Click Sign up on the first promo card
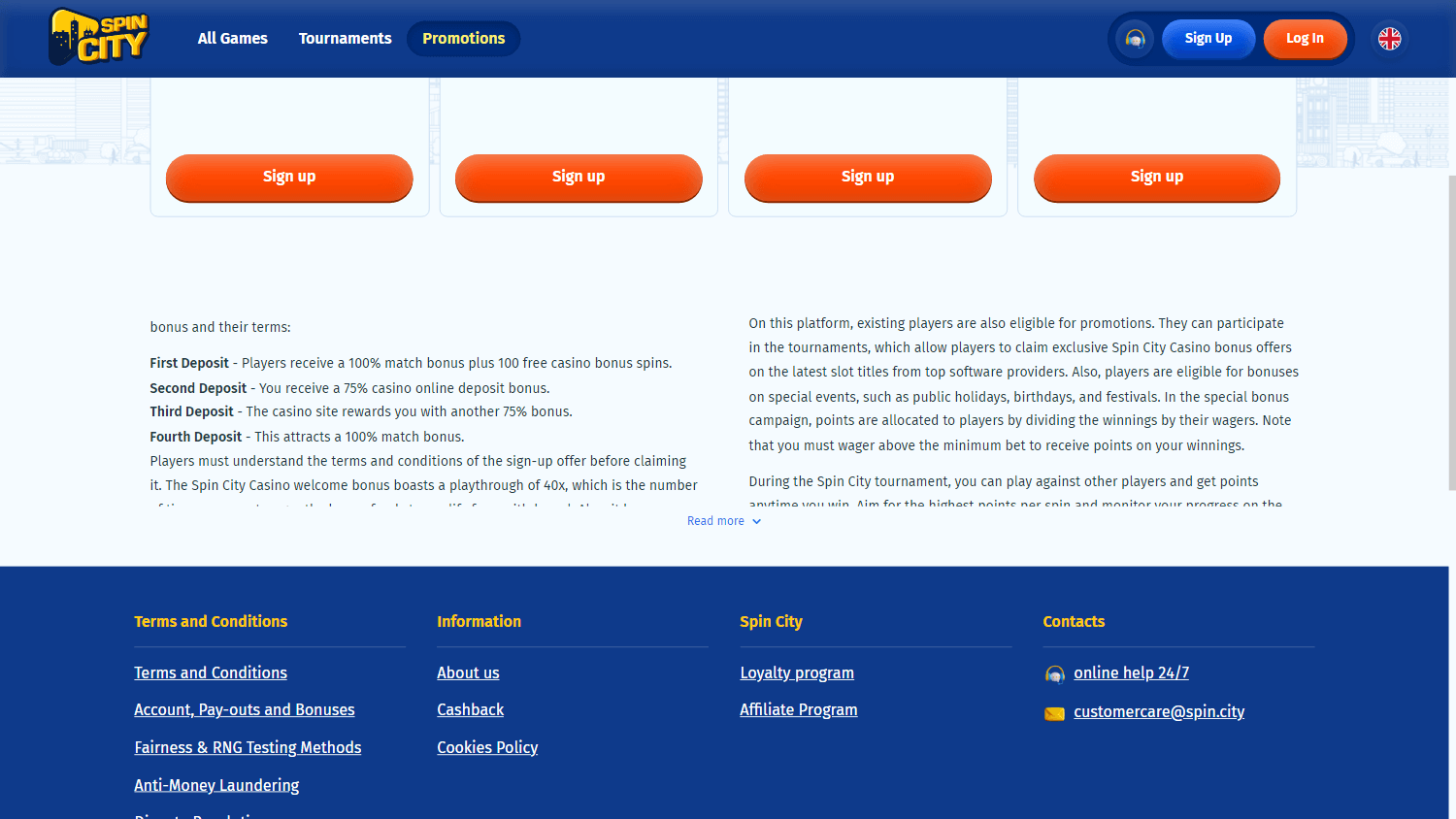Image resolution: width=1456 pixels, height=819 pixels. tap(289, 178)
